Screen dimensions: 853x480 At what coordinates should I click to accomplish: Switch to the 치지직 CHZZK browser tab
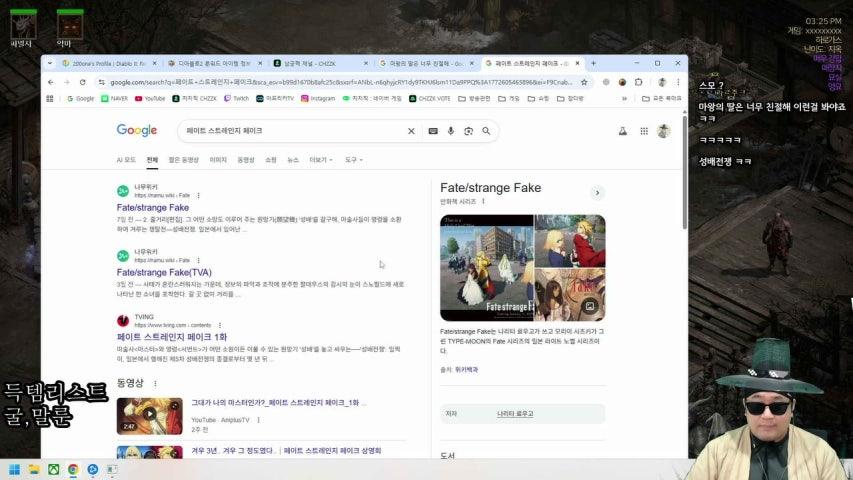pos(305,62)
